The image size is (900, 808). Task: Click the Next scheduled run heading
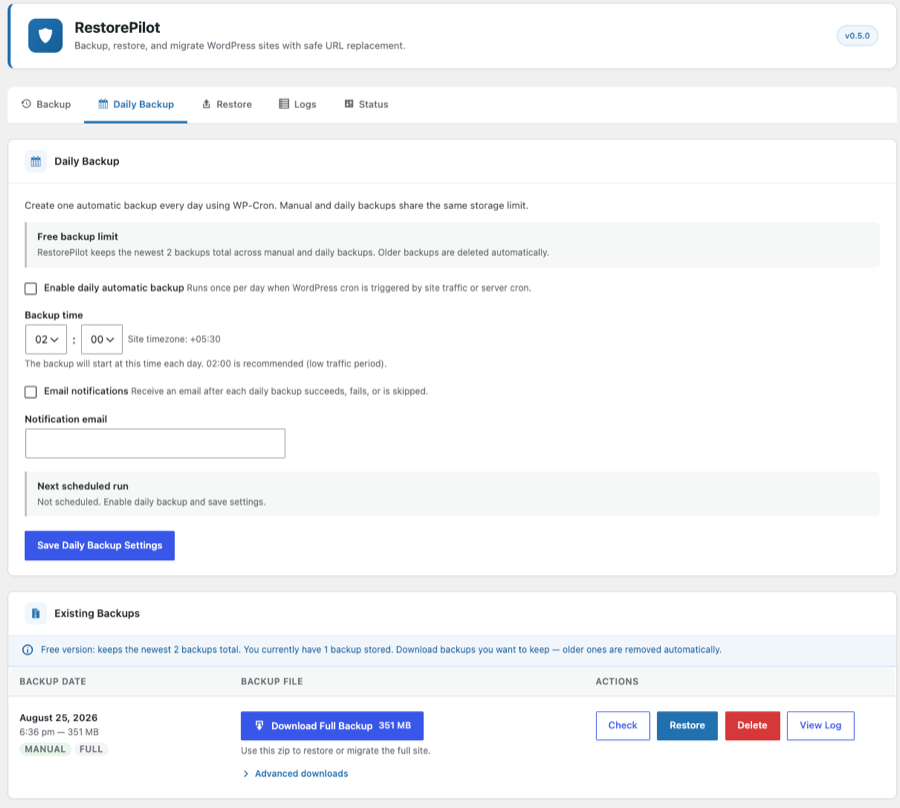click(x=83, y=486)
